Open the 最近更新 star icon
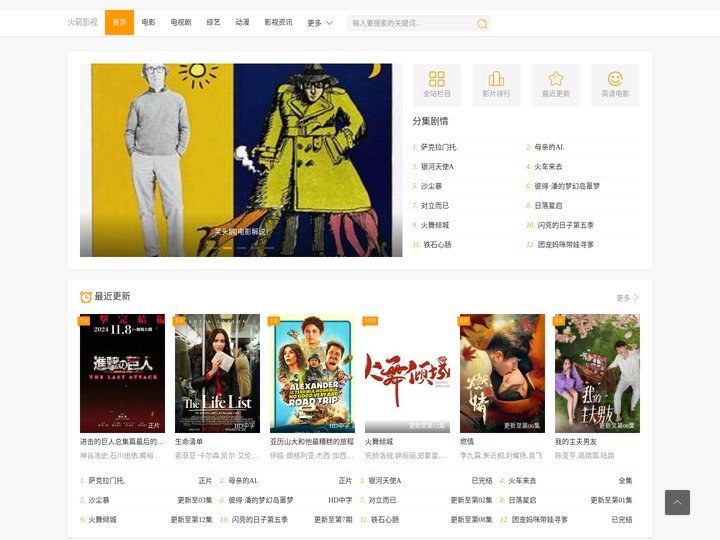720x540 pixels. tap(556, 85)
